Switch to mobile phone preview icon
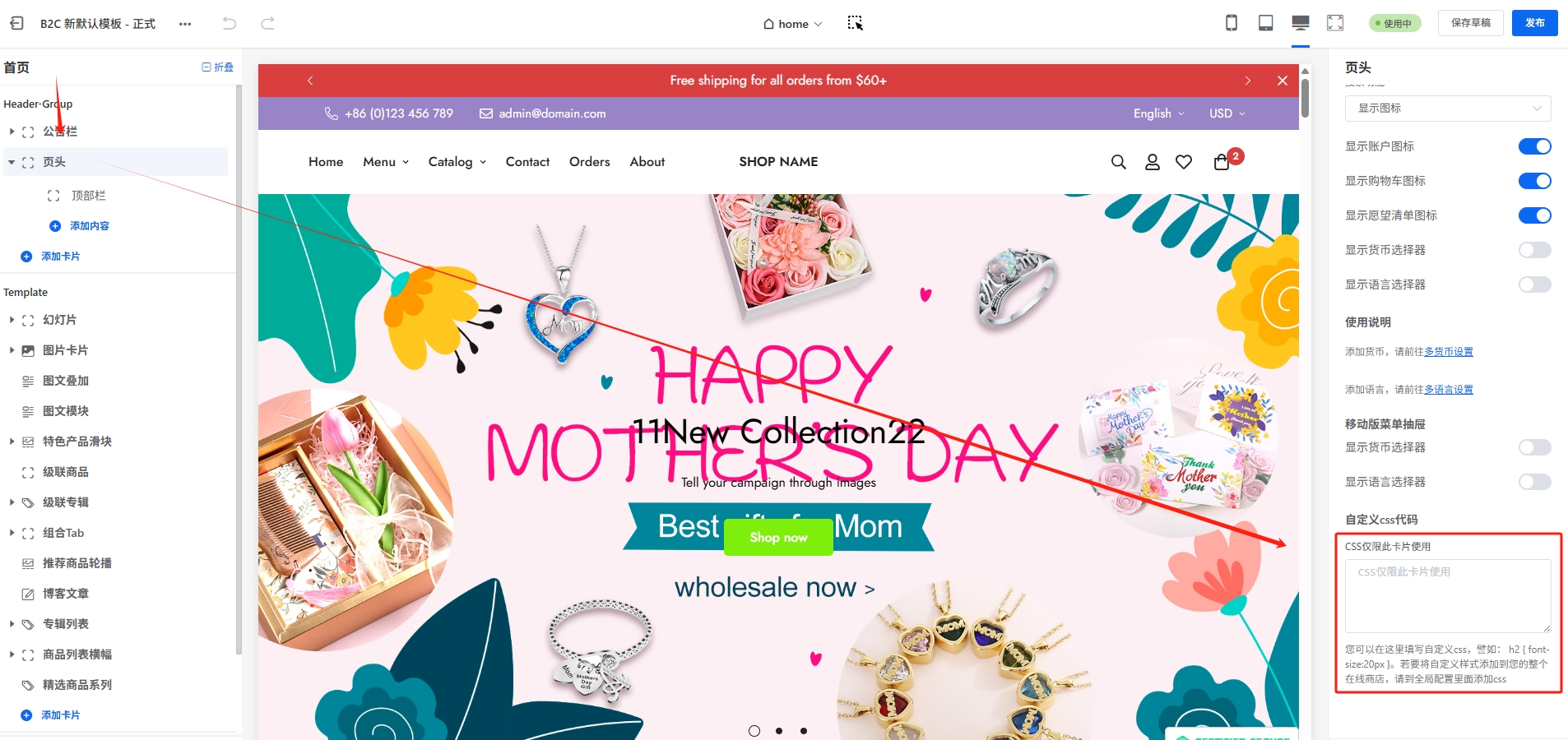The height and width of the screenshot is (740, 1568). (1232, 23)
